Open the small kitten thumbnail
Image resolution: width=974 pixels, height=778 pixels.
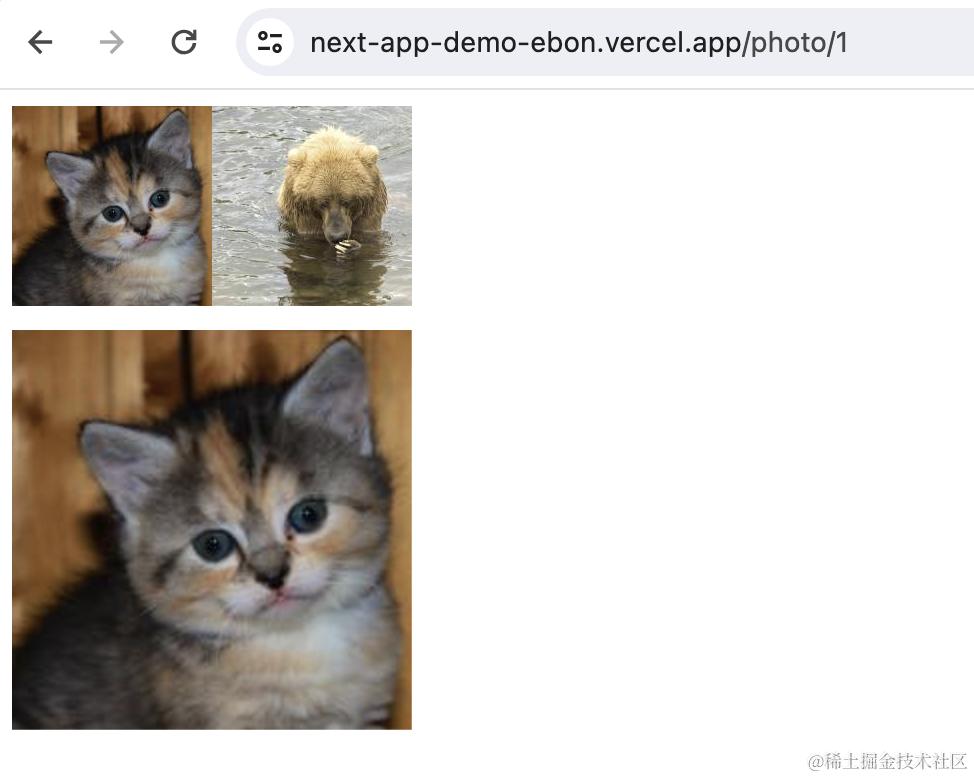112,206
